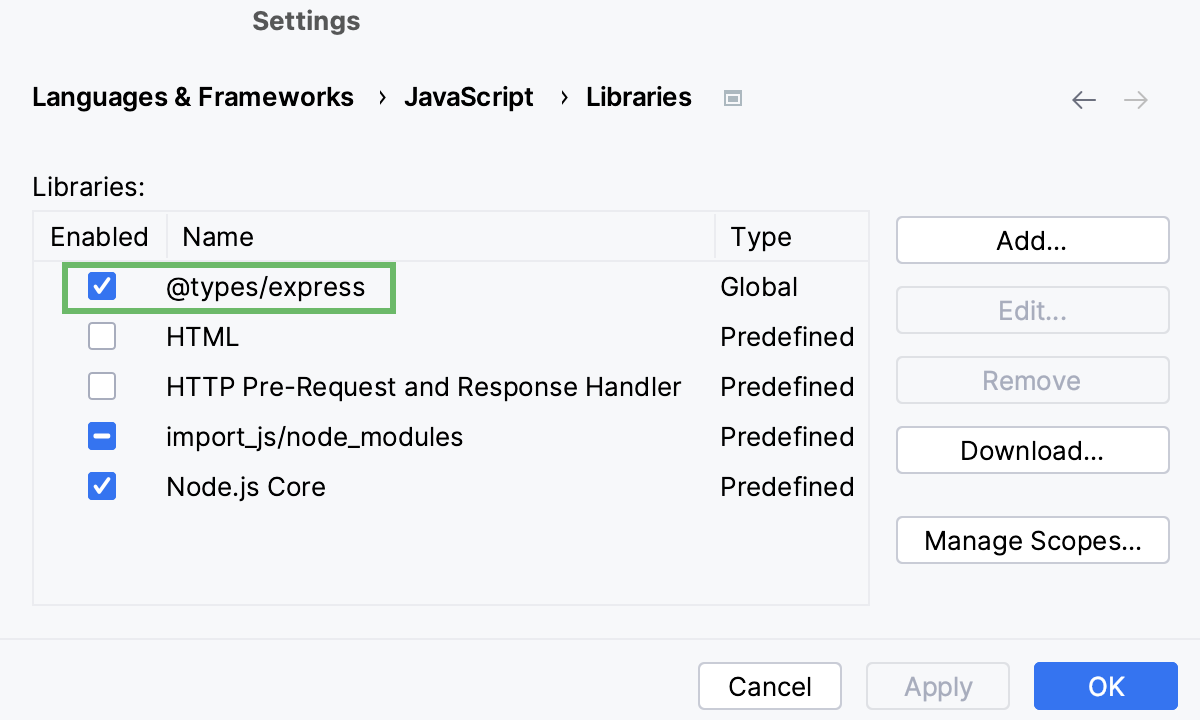Select the HTML row in the libraries table

coord(202,337)
